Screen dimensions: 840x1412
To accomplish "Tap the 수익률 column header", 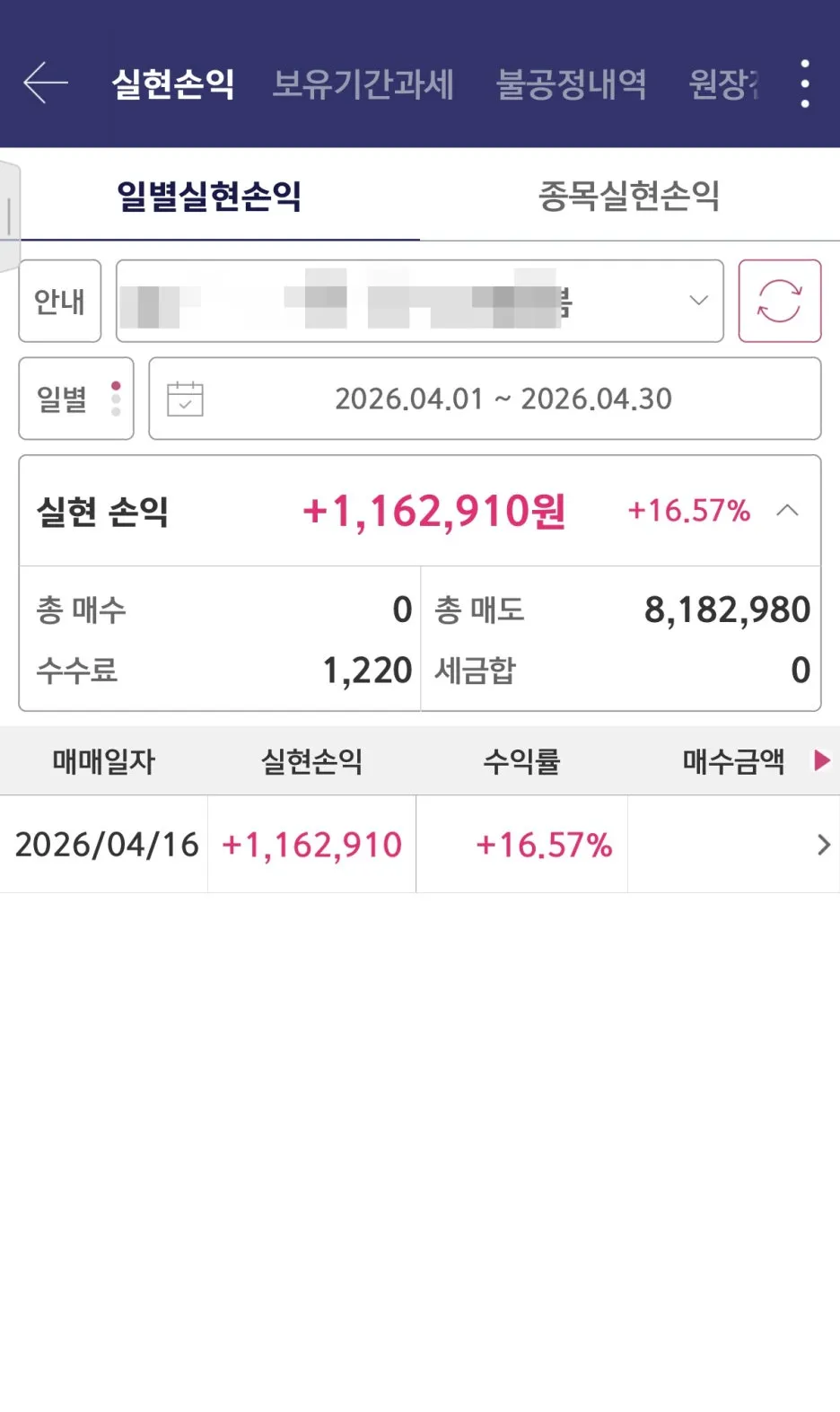I will (521, 761).
